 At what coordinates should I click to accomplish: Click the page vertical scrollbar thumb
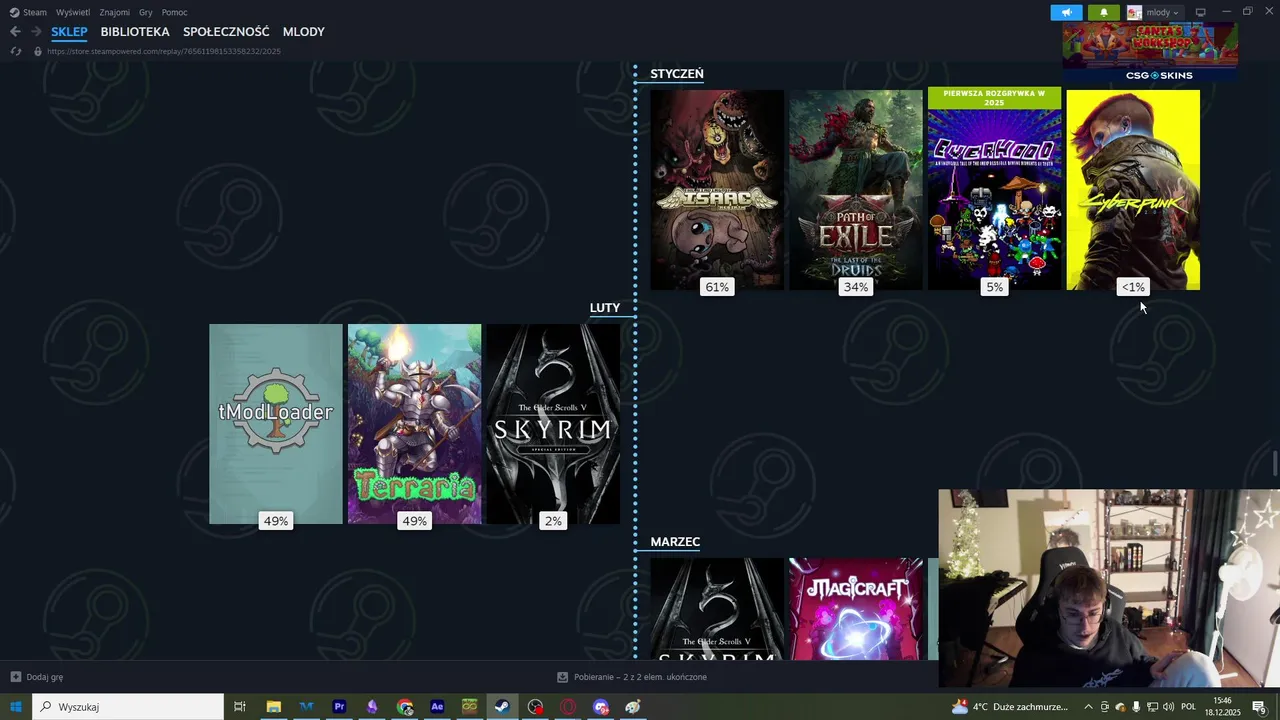pyautogui.click(x=1275, y=465)
